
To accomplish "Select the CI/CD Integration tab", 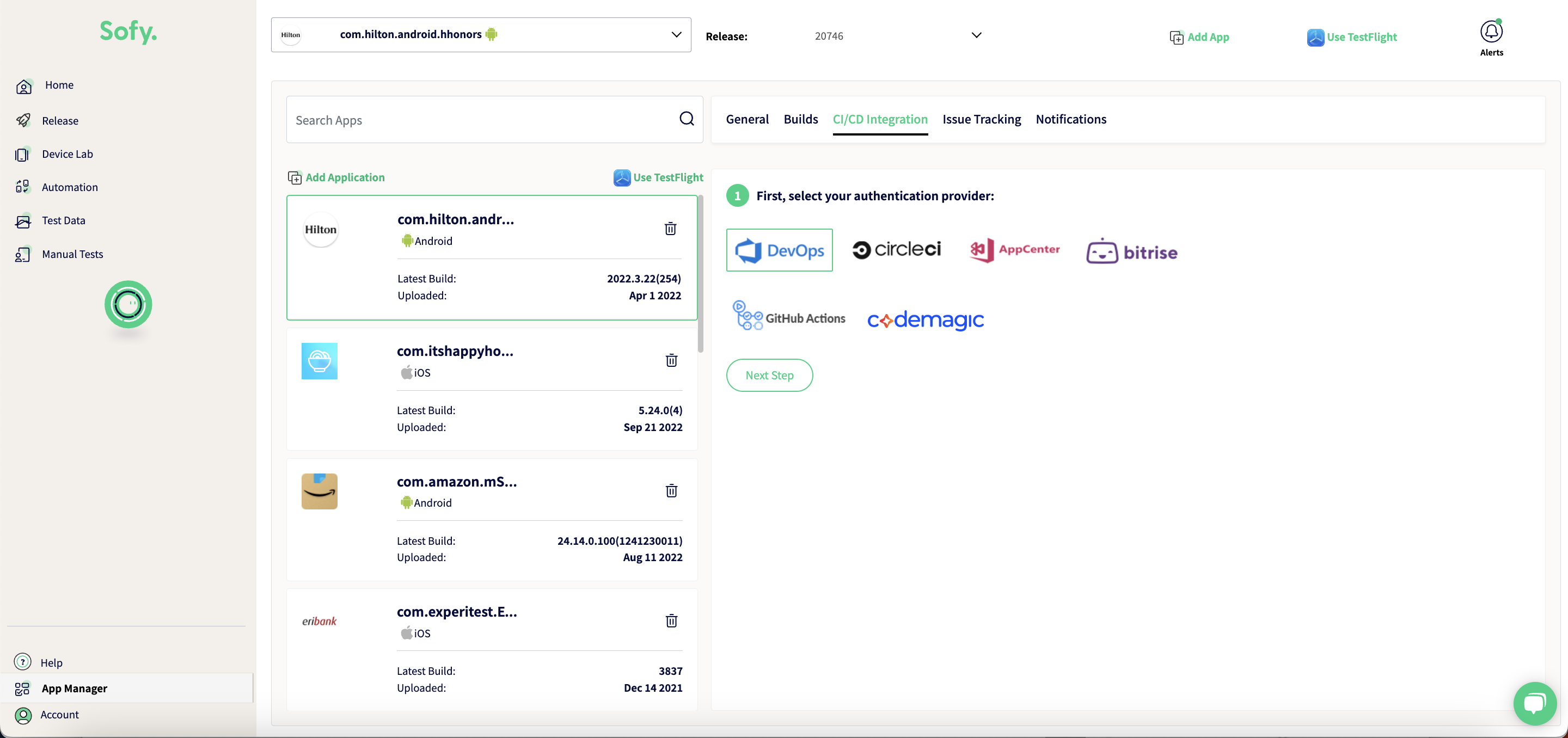I will point(880,119).
